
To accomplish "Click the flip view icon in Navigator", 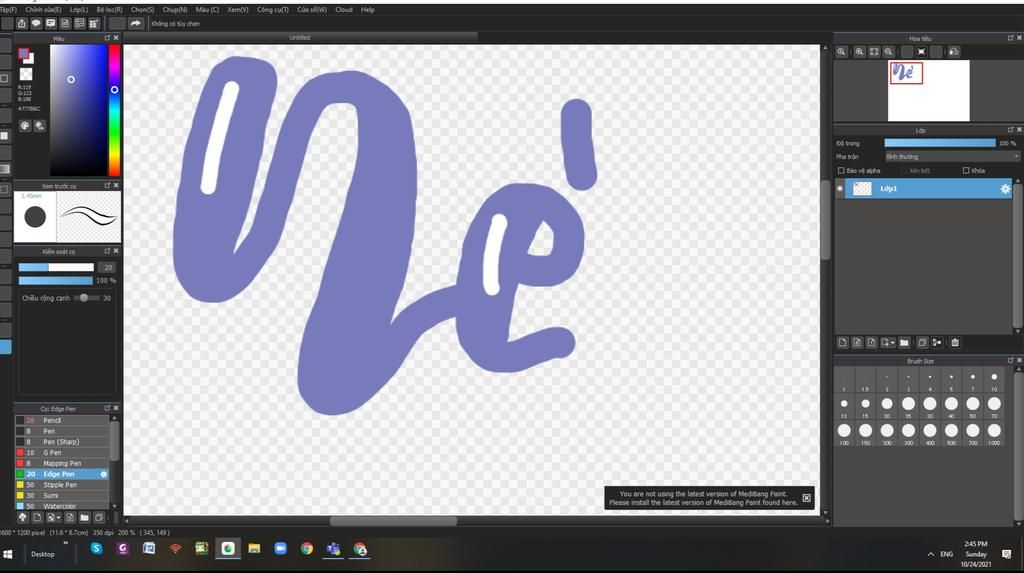I will coord(953,52).
